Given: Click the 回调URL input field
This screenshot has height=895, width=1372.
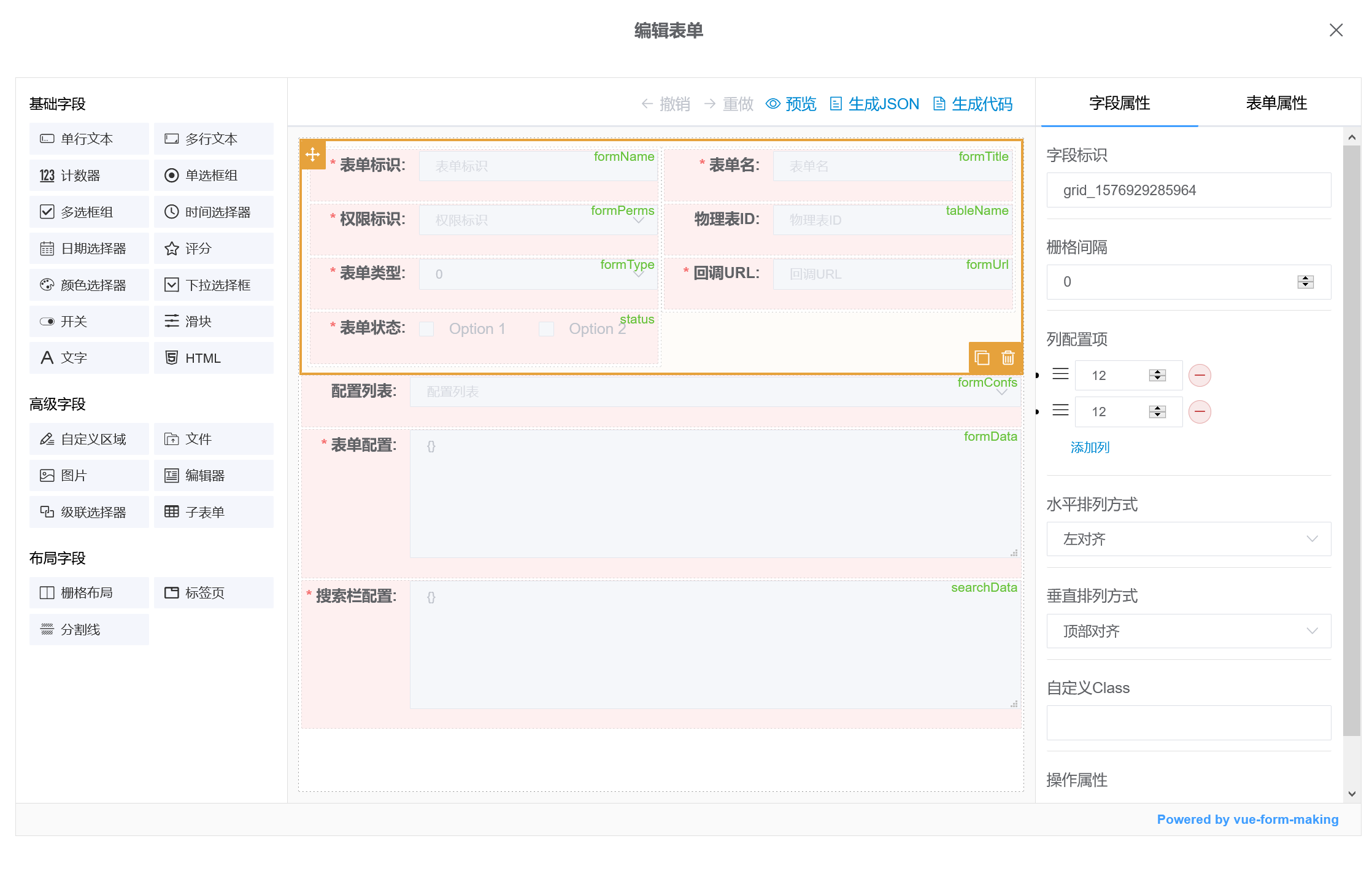Looking at the screenshot, I should pyautogui.click(x=892, y=274).
